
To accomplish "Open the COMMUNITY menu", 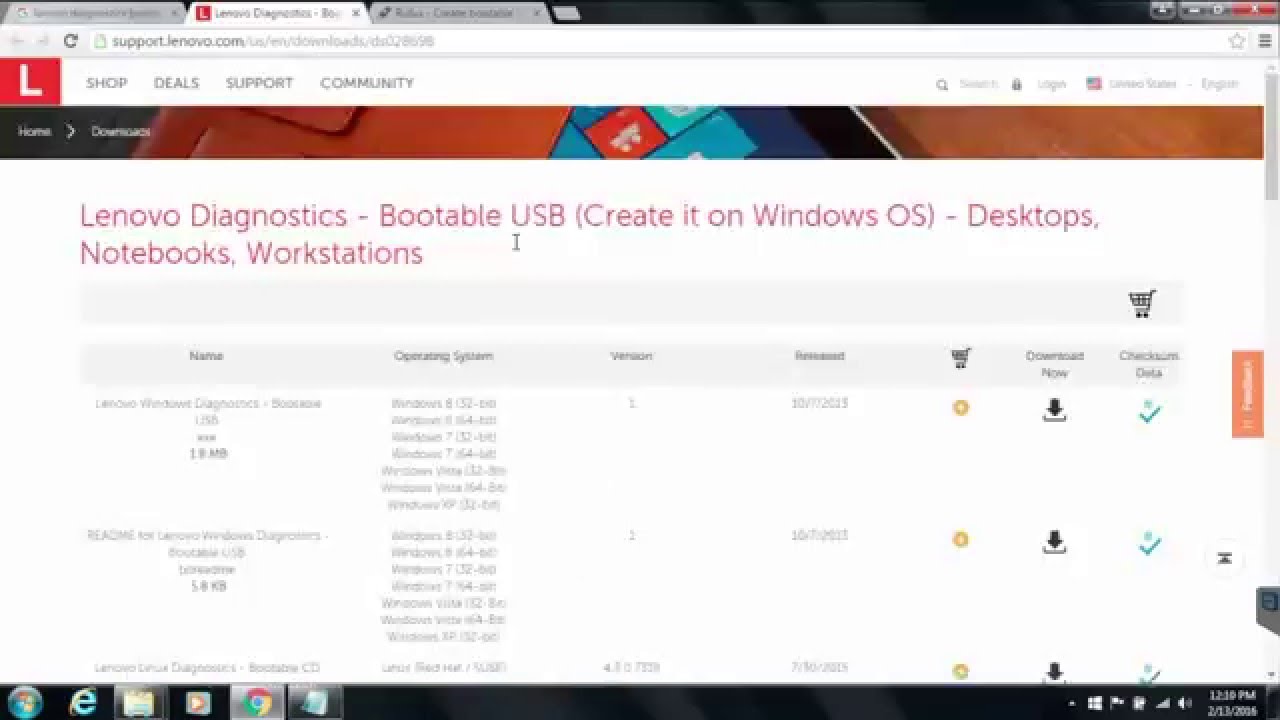I will tap(367, 83).
